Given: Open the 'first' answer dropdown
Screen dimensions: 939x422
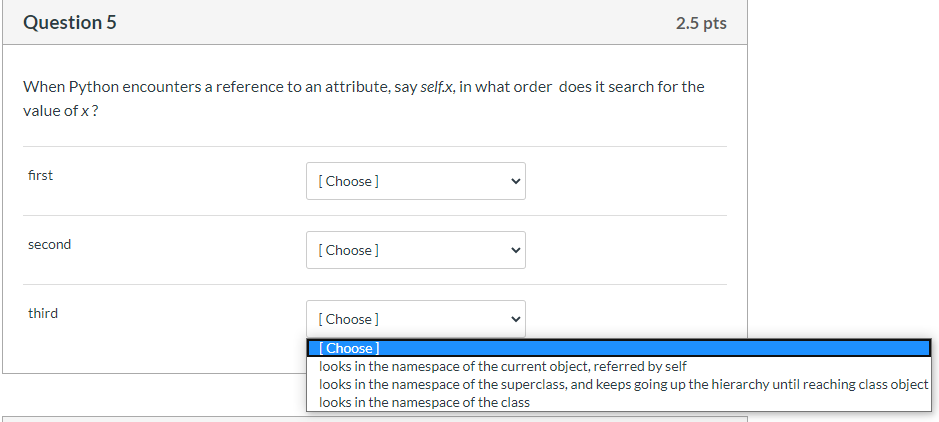Looking at the screenshot, I should [415, 181].
